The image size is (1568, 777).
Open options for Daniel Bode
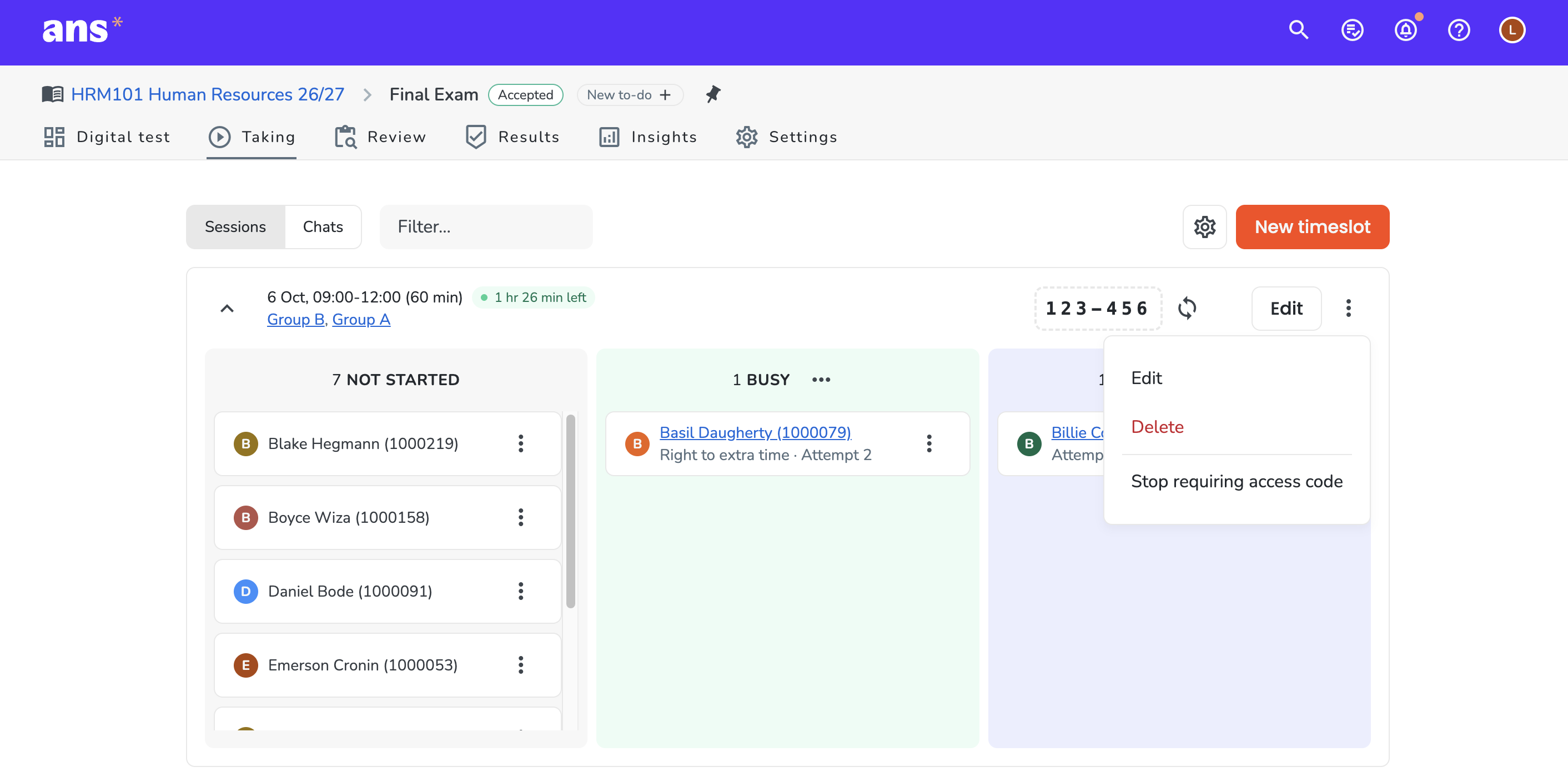tap(520, 591)
